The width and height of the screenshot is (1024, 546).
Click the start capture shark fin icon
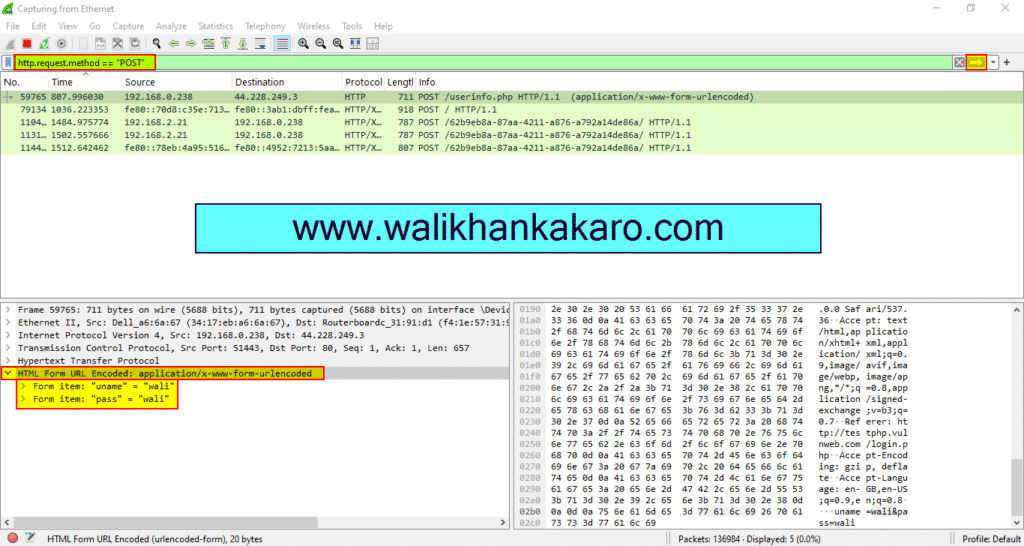(x=10, y=44)
